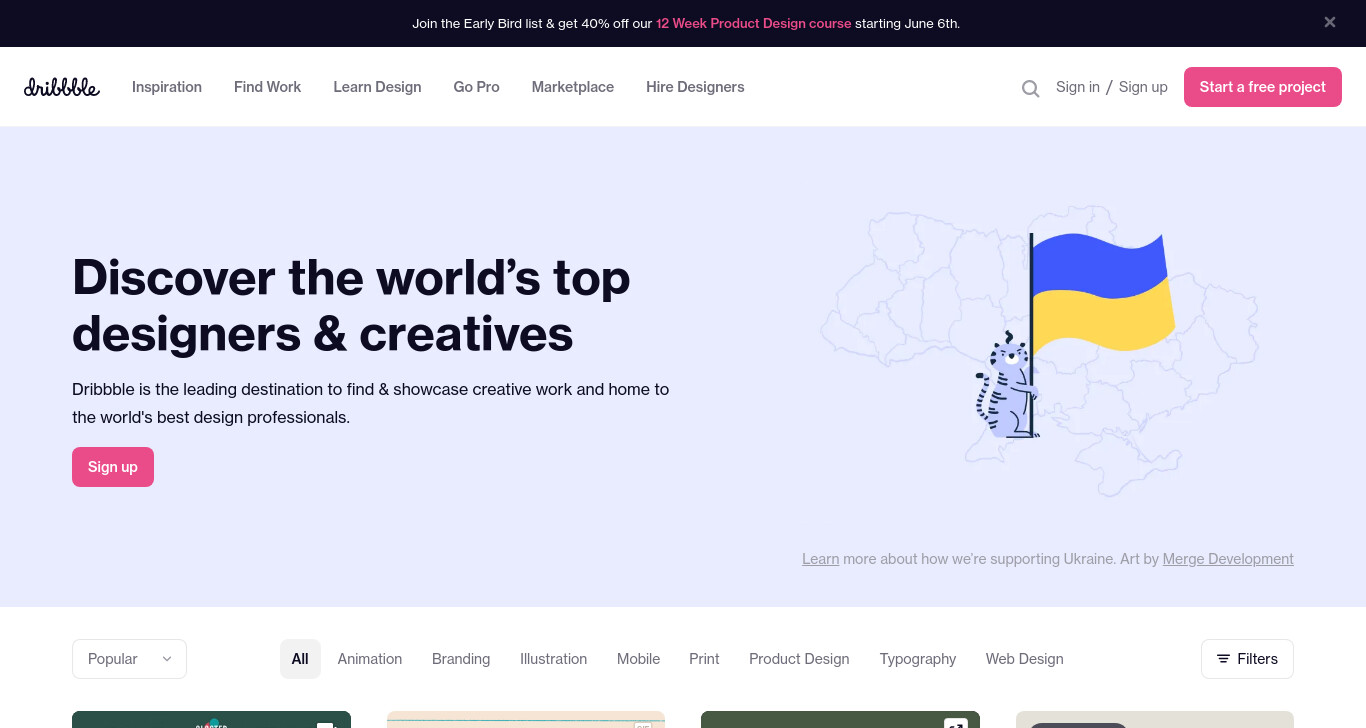Expand the Popular sort dropdown

point(129,659)
